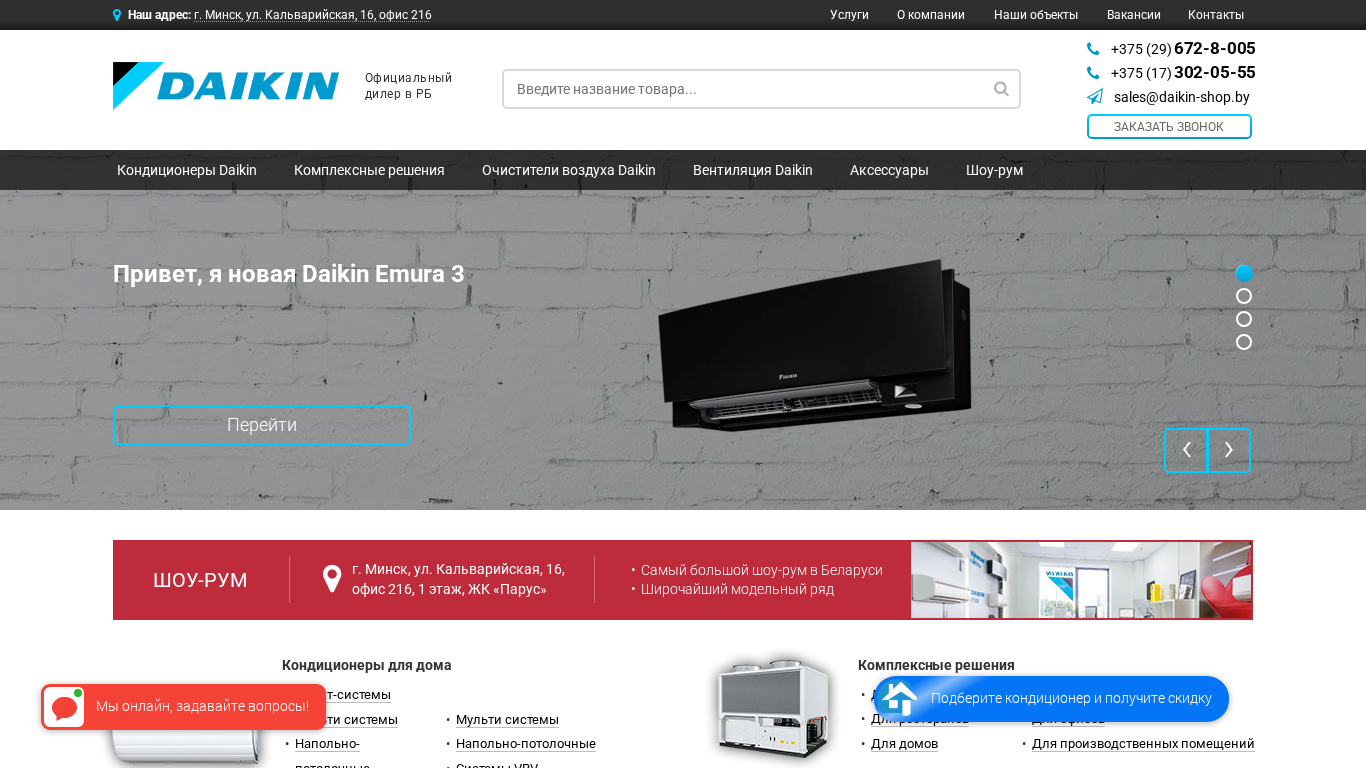Click Широчайший модельный ряд text
The height and width of the screenshot is (768, 1366).
point(737,589)
